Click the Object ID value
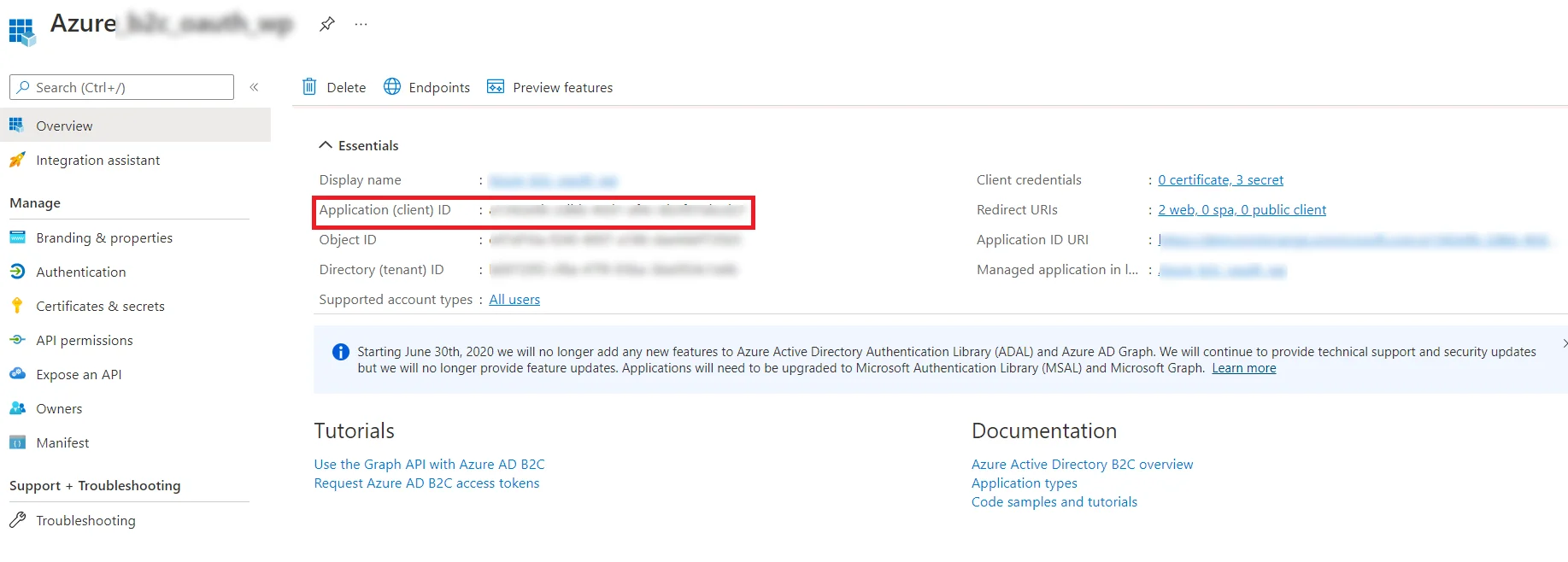Image resolution: width=1568 pixels, height=562 pixels. (x=614, y=240)
